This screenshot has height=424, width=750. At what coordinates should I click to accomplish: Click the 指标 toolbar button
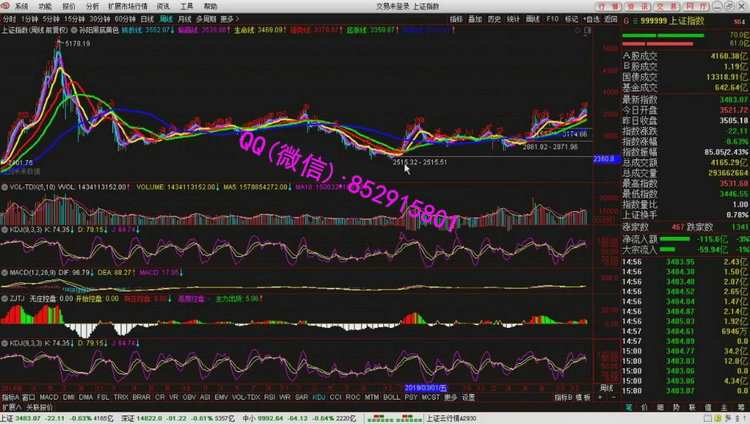tap(456, 18)
